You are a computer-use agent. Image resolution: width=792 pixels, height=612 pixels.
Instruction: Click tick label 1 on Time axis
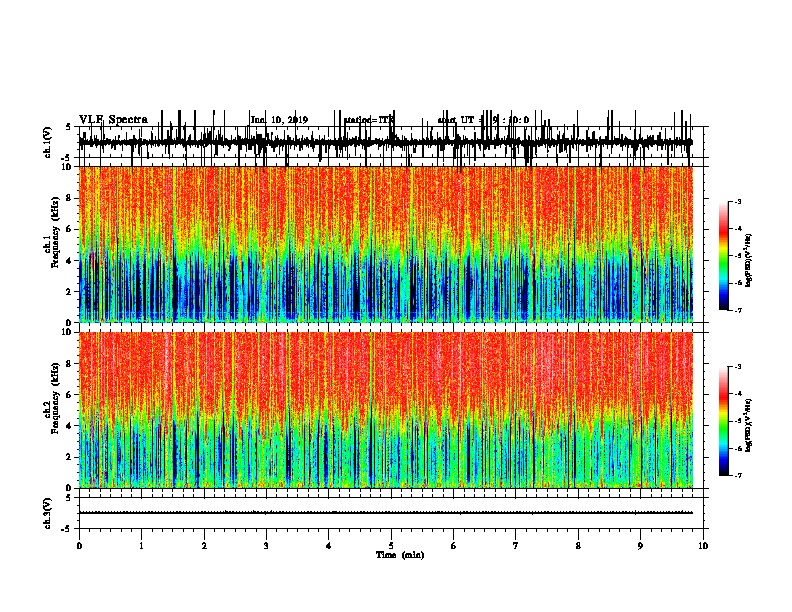(x=141, y=546)
